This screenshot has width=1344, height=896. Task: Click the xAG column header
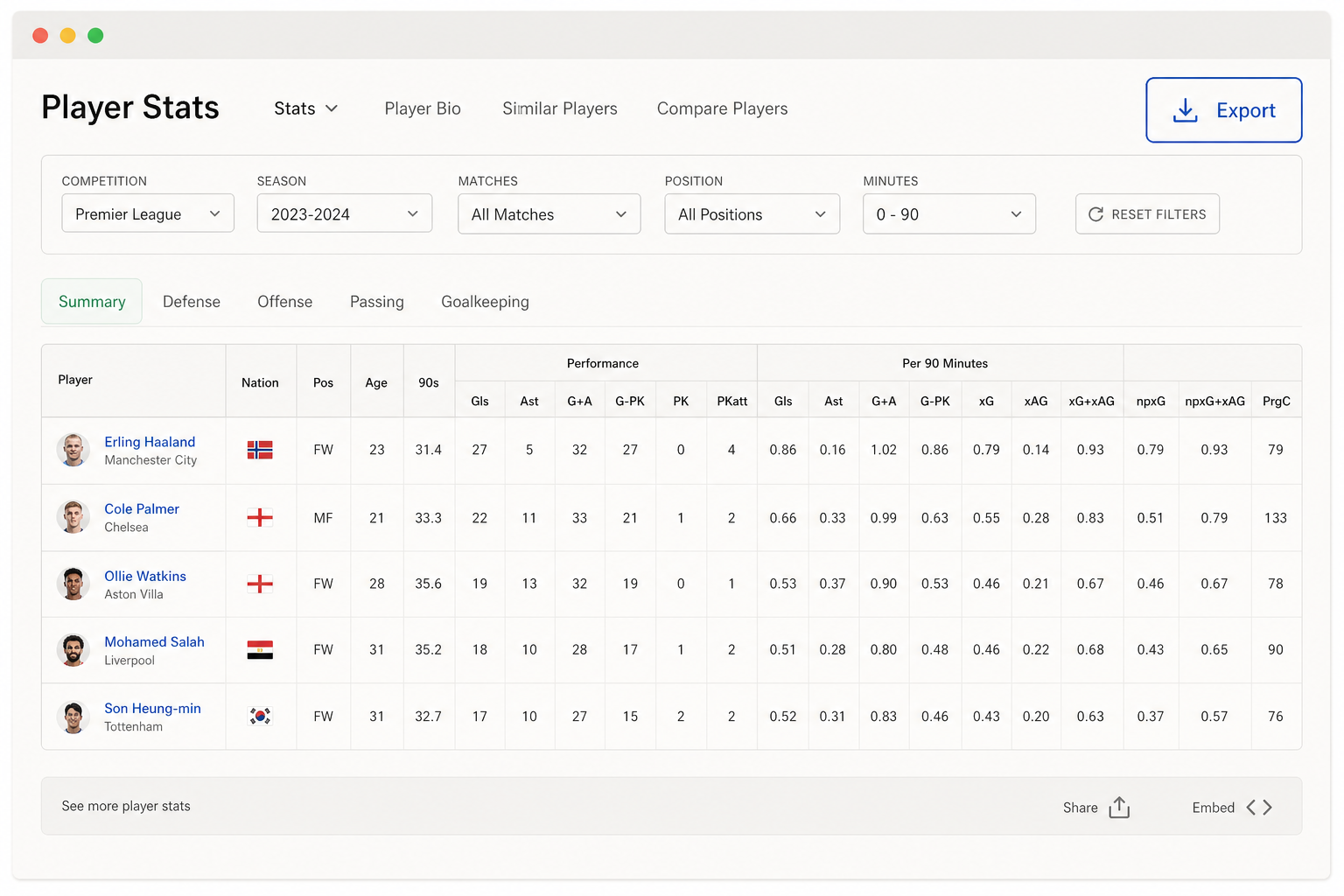1036,401
